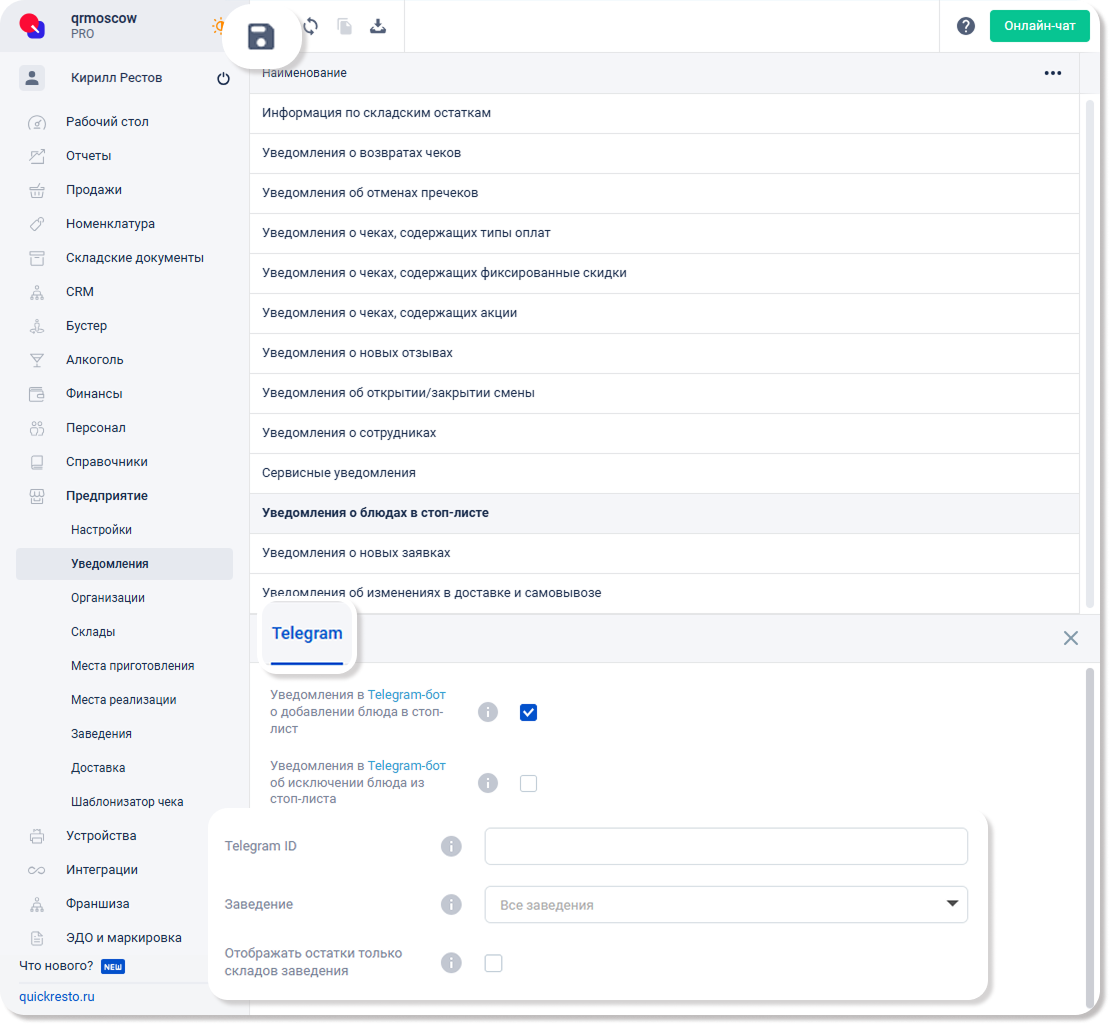Collapse the Предприятие sidebar section
The width and height of the screenshot is (1109, 1024).
tap(107, 496)
